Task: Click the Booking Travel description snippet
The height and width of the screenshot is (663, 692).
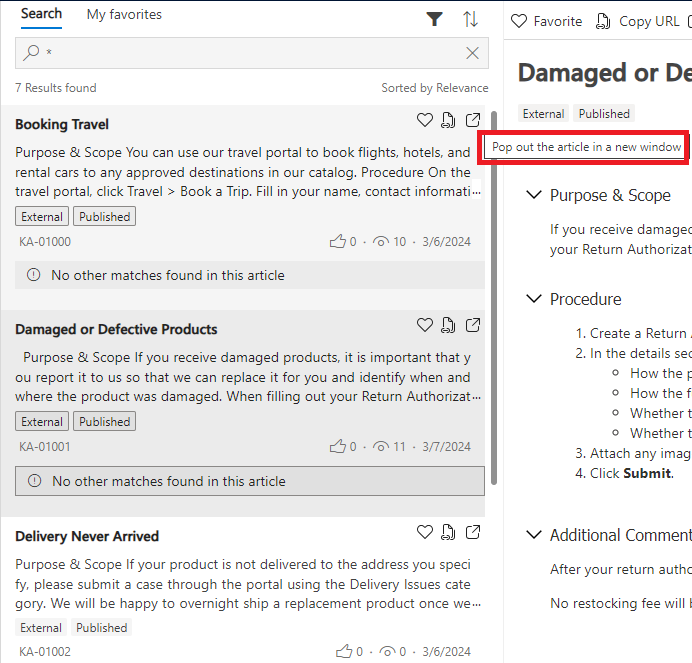Action: click(x=247, y=172)
